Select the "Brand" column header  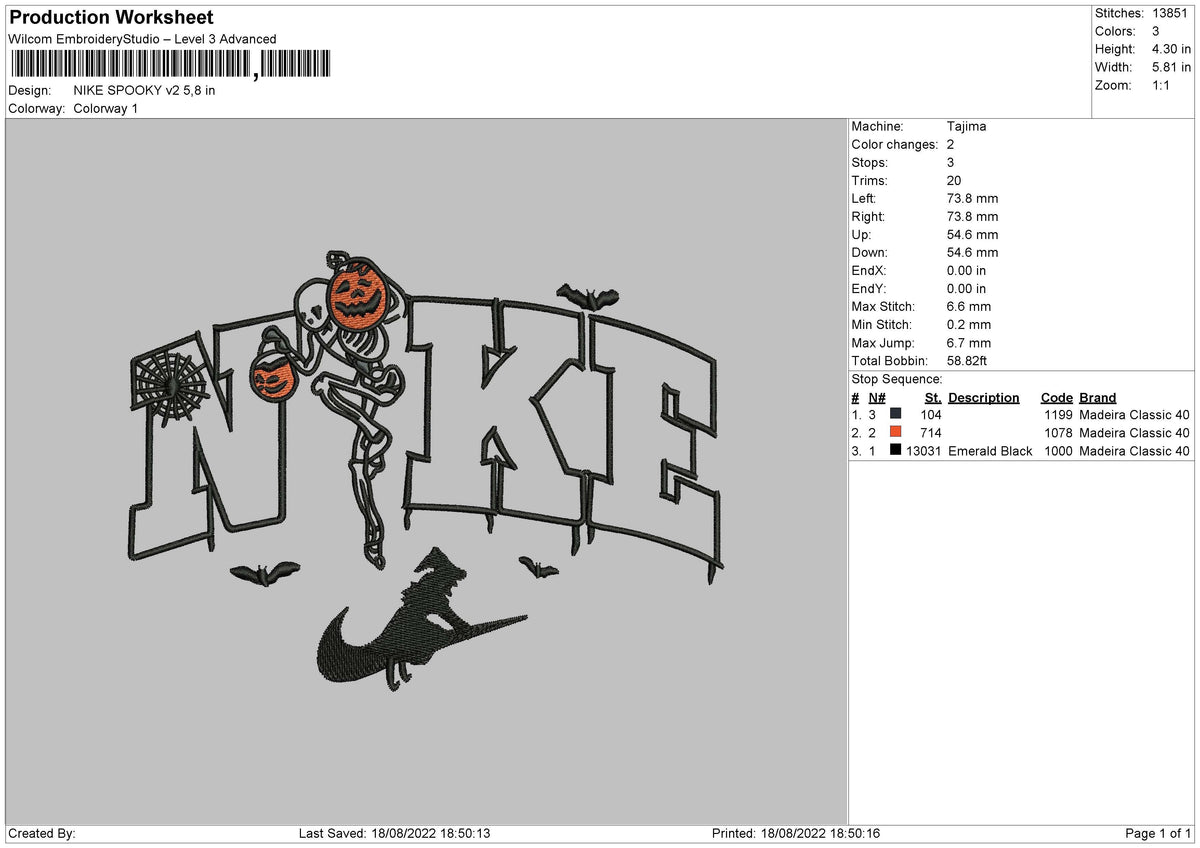[x=1098, y=397]
